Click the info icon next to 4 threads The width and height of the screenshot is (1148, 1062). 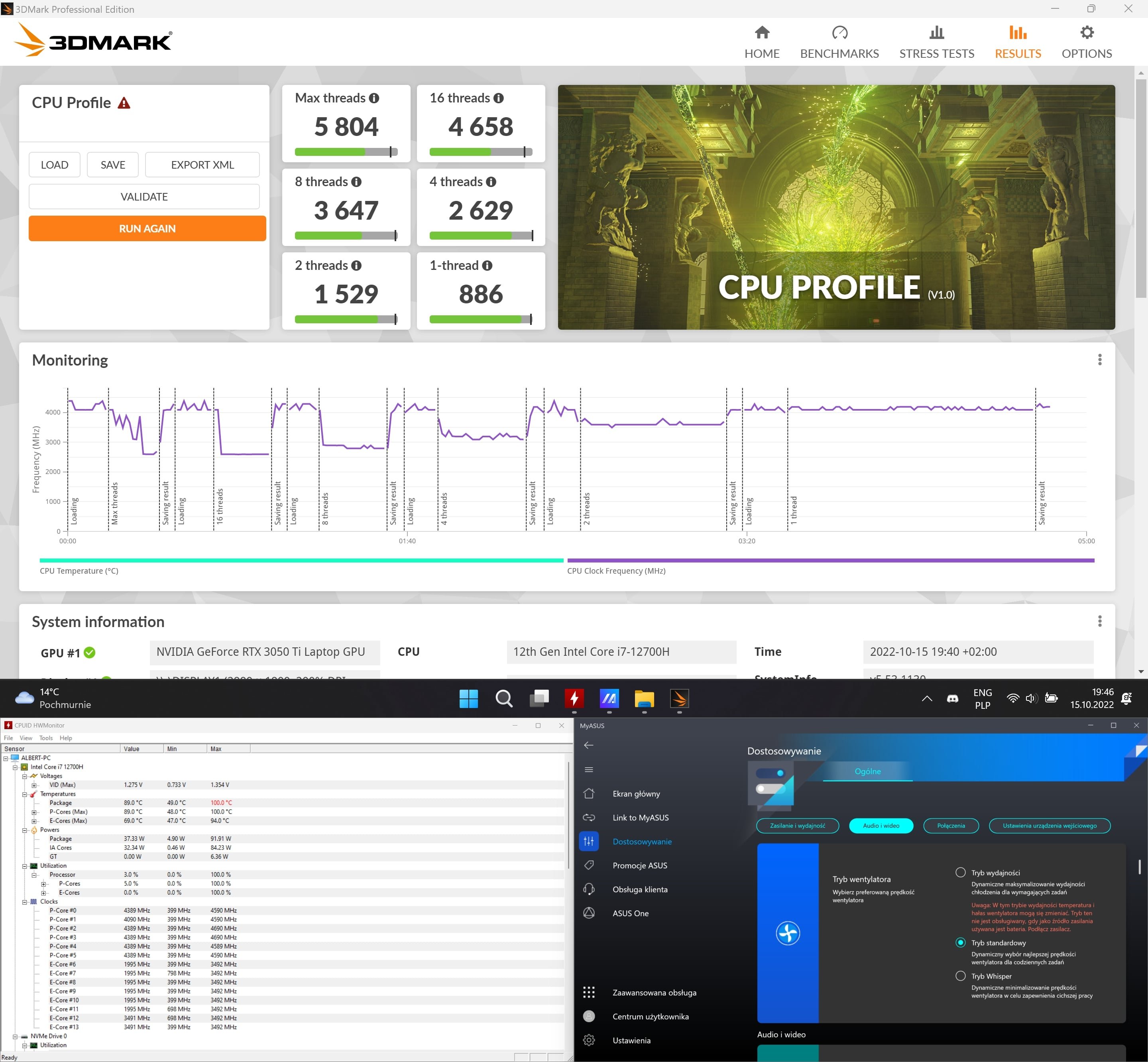491,182
